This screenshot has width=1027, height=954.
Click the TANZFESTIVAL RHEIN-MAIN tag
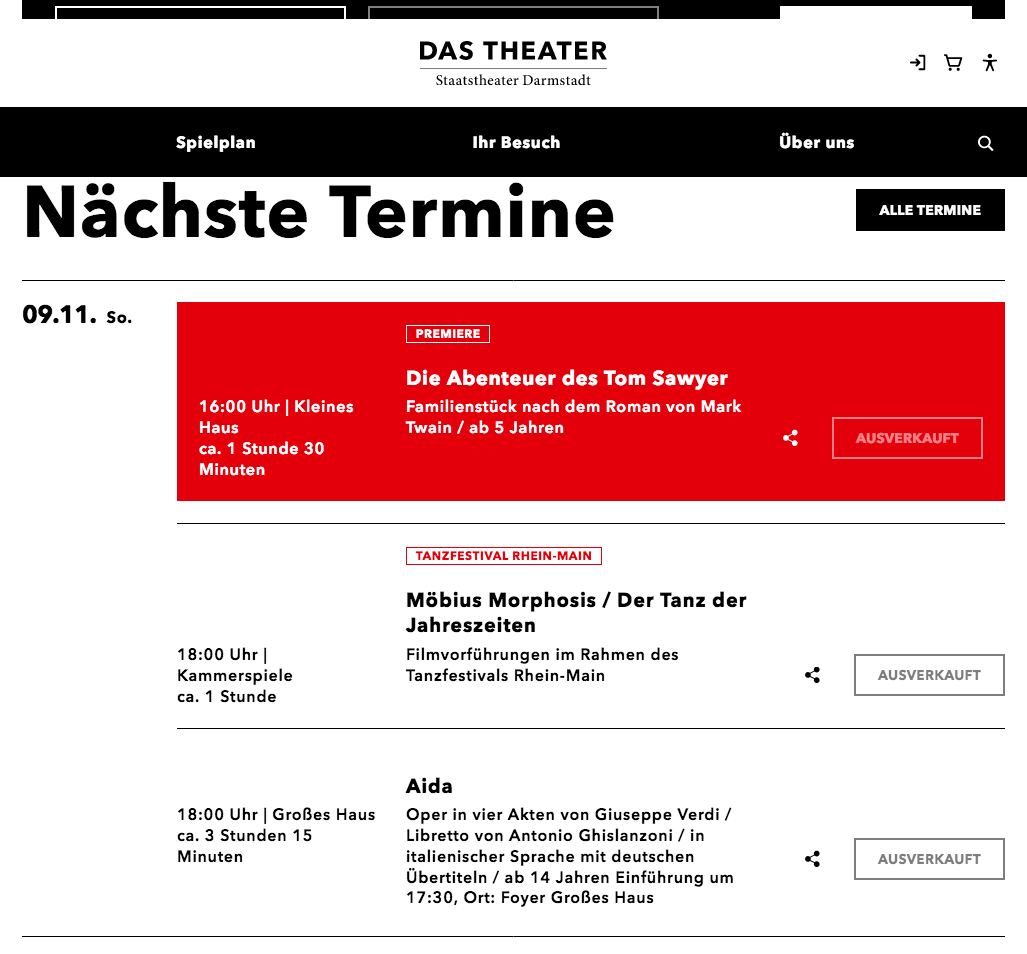coord(503,556)
